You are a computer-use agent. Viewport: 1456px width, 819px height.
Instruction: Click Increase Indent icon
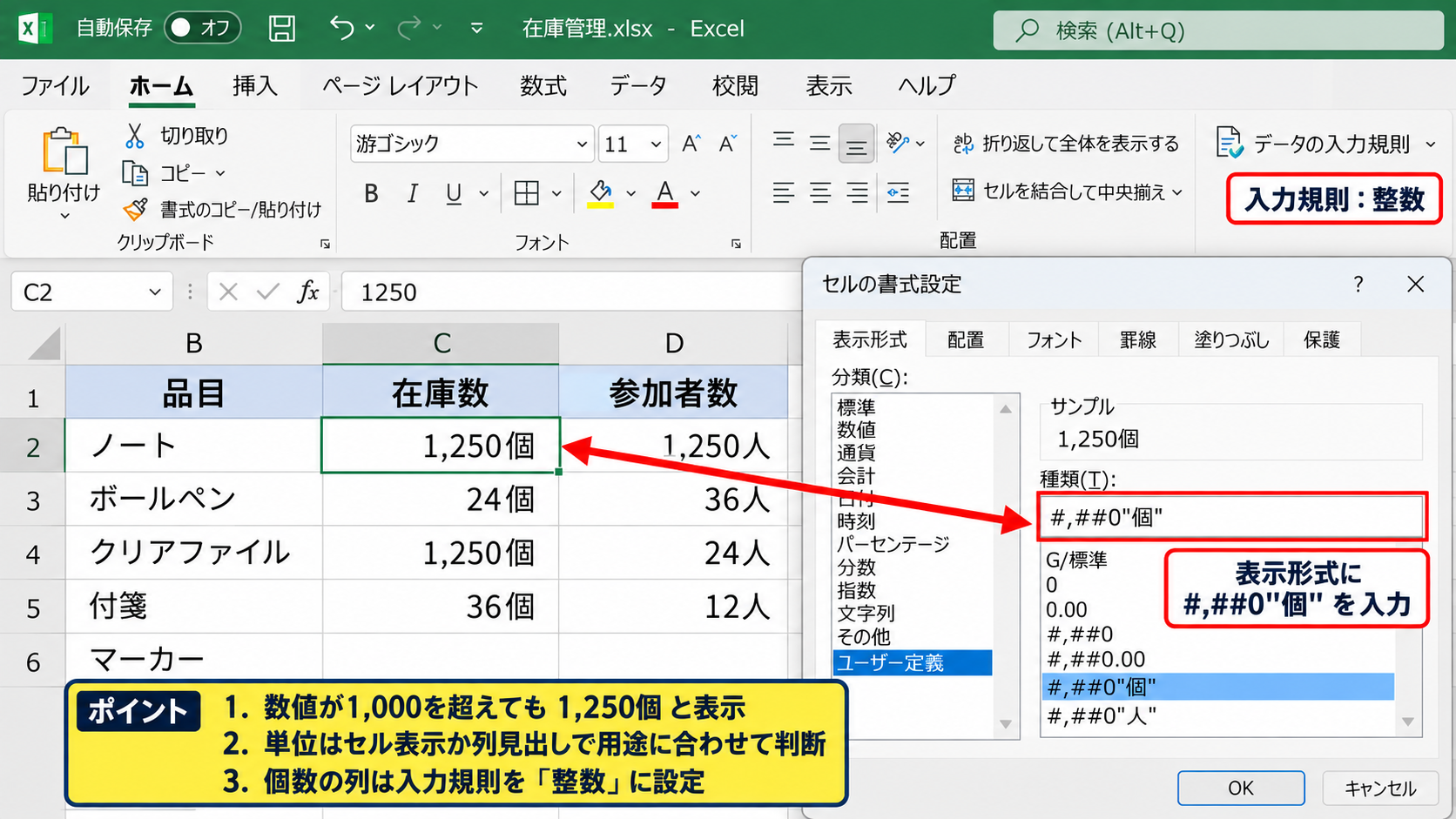coord(898,192)
